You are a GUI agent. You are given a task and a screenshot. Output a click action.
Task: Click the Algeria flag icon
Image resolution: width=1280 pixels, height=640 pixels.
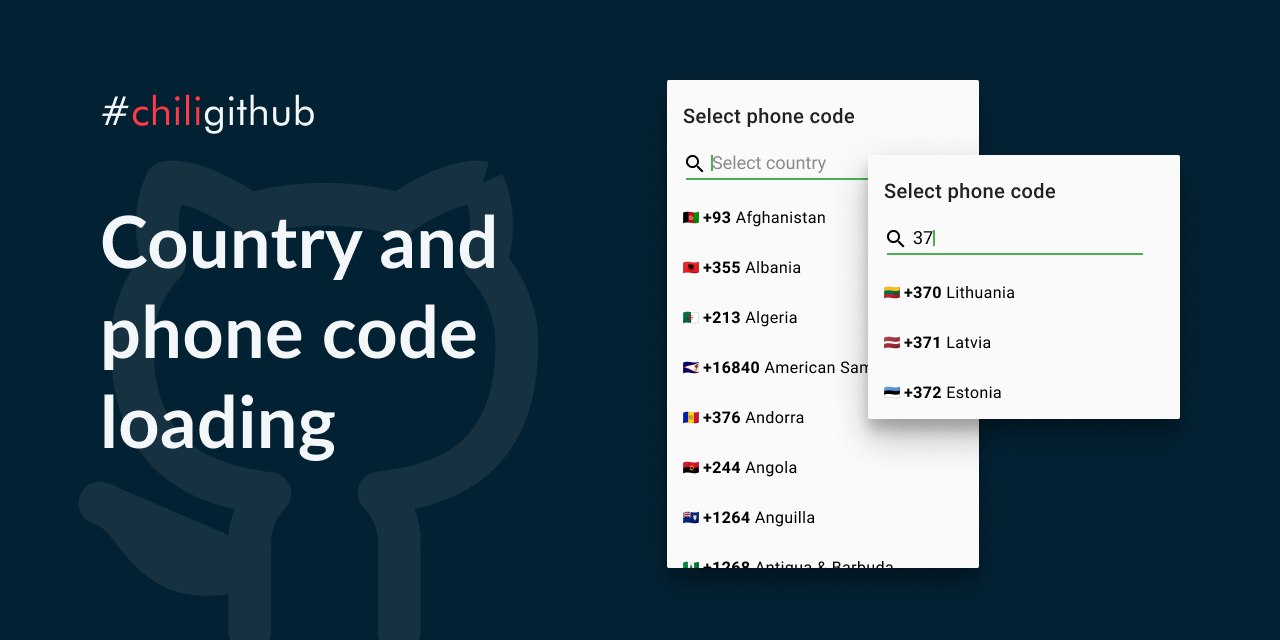coord(689,317)
